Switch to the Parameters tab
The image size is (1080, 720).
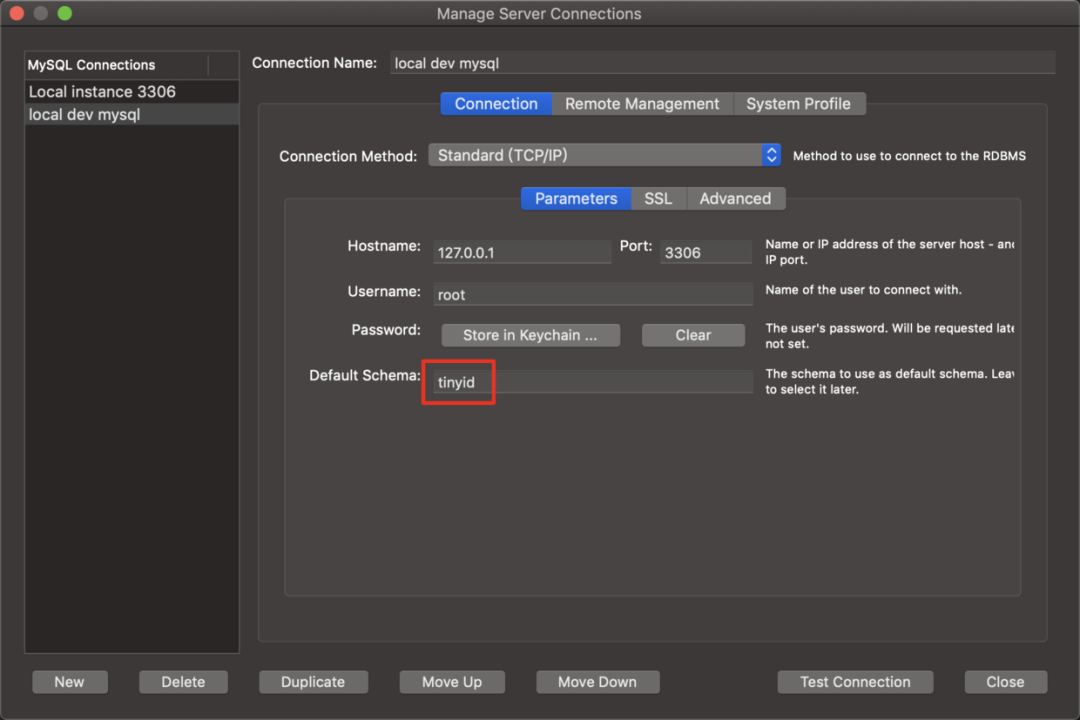click(576, 198)
